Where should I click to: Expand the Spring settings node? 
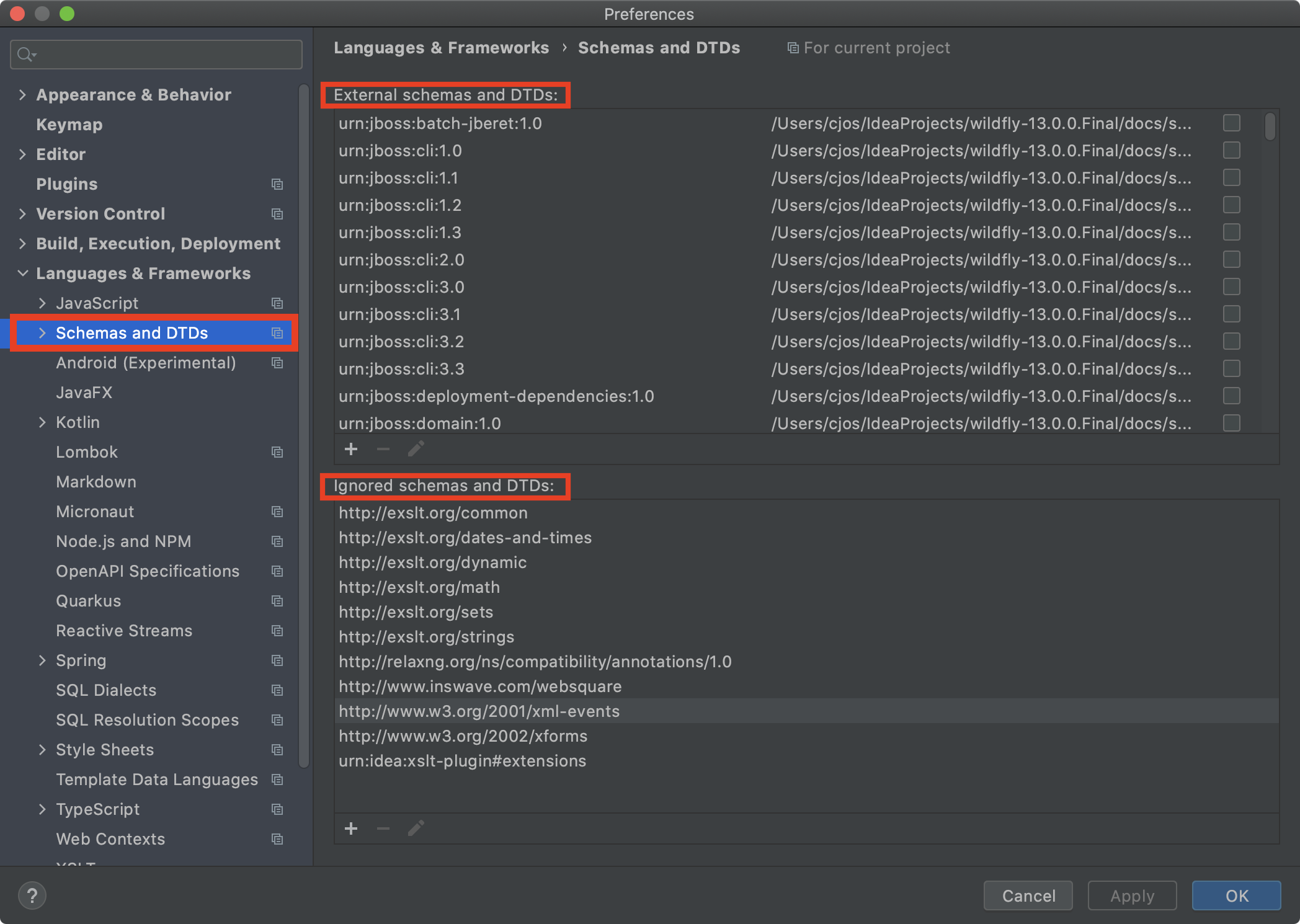42,660
